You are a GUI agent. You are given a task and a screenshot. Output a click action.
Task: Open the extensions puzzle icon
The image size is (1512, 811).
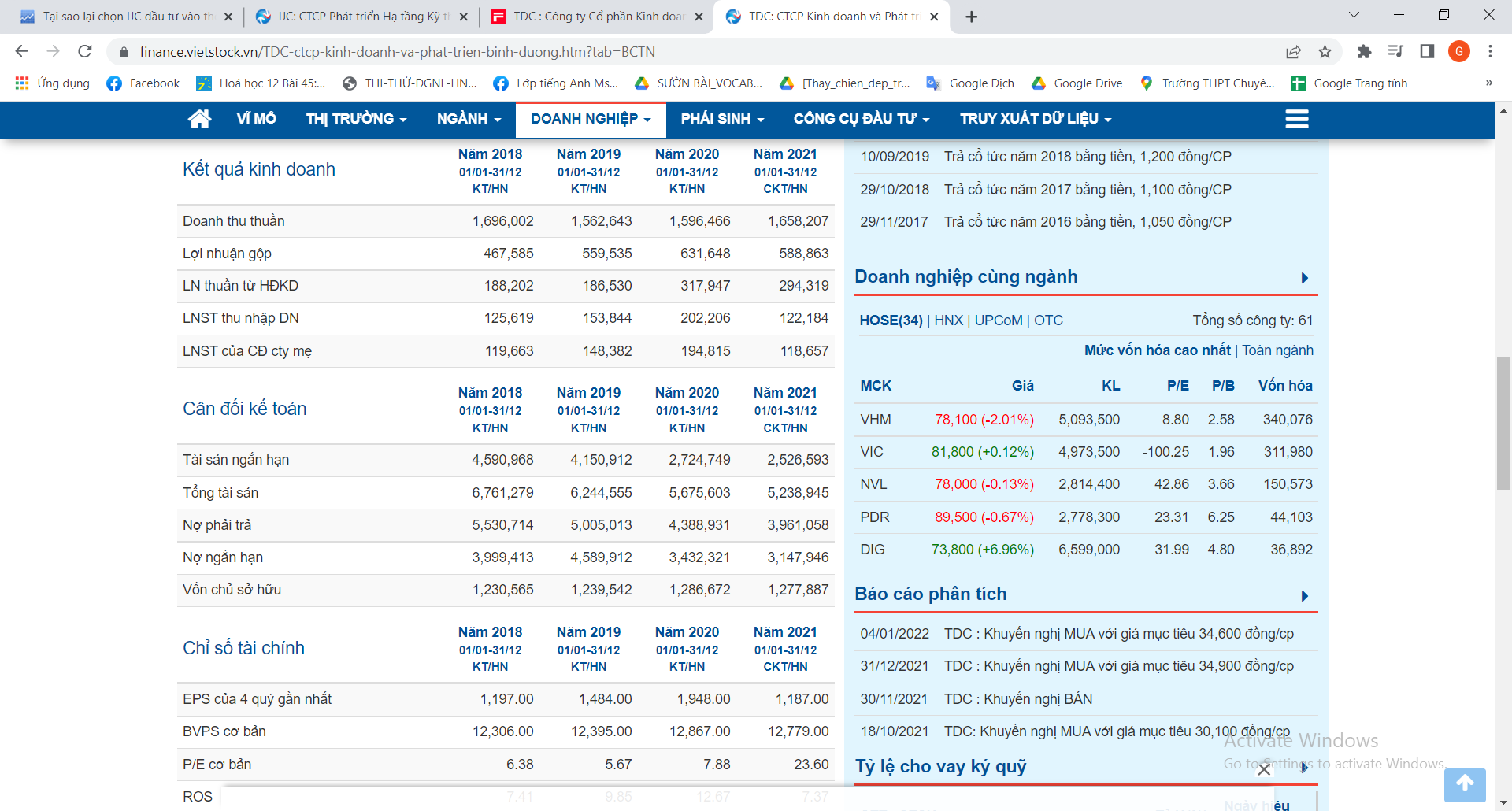coord(1364,51)
